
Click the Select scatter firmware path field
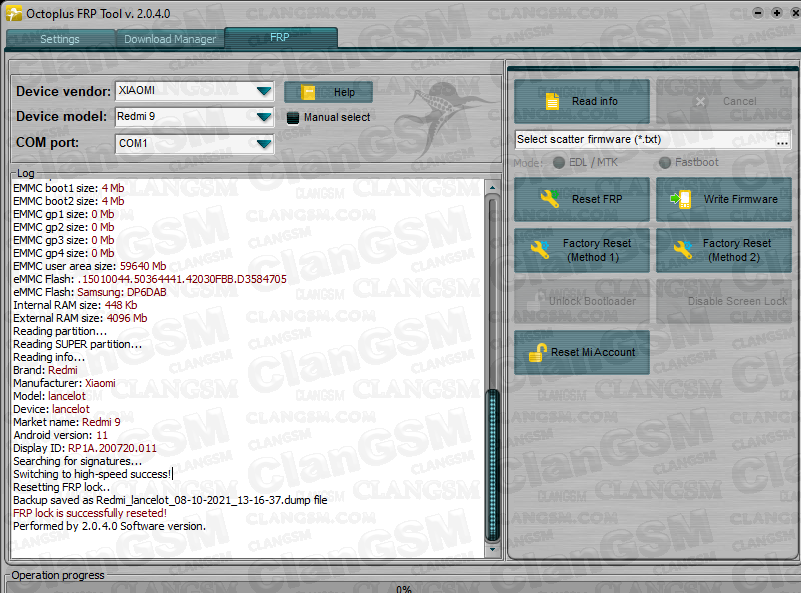(x=645, y=139)
